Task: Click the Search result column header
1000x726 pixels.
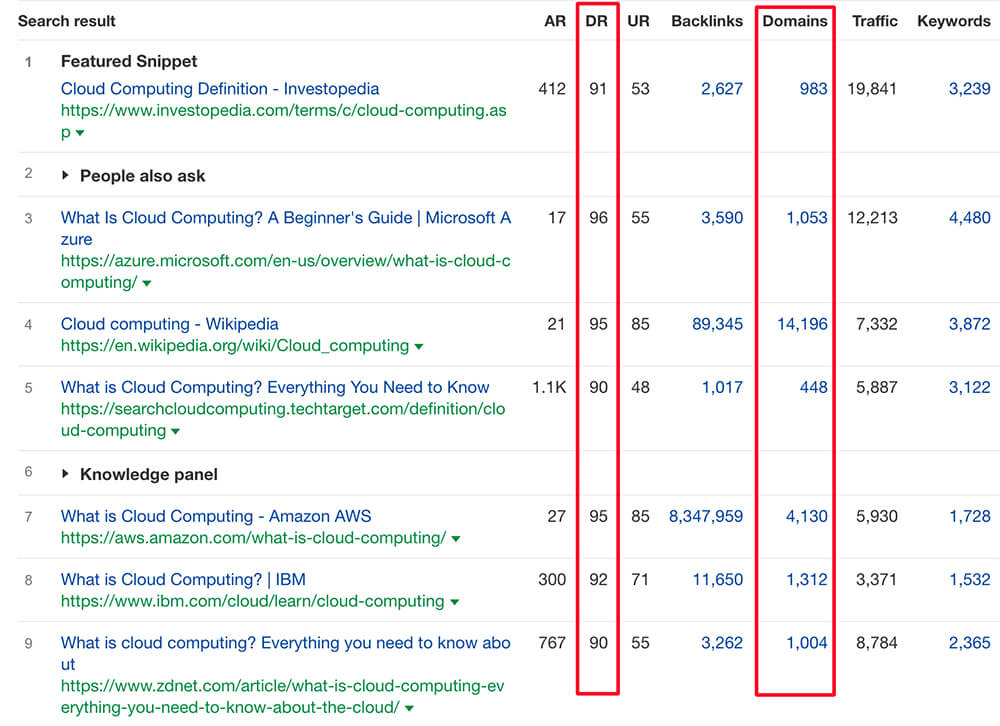Action: point(66,21)
